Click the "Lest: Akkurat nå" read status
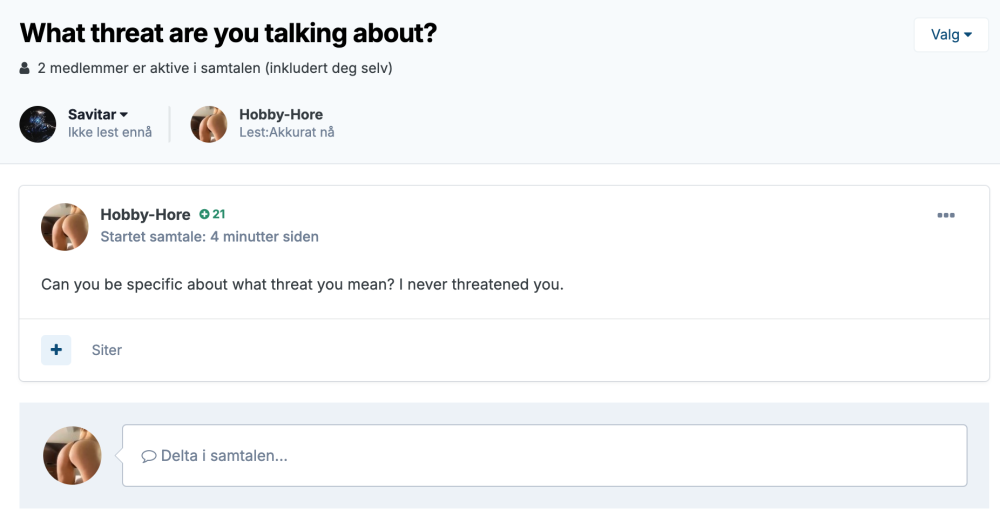The height and width of the screenshot is (522, 1000). tap(287, 132)
